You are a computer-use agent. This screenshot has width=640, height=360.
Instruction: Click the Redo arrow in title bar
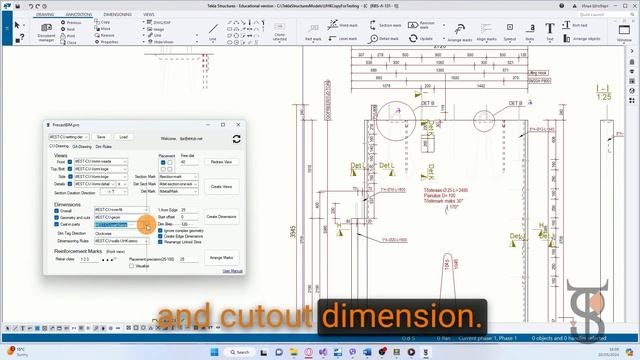tap(38, 6)
